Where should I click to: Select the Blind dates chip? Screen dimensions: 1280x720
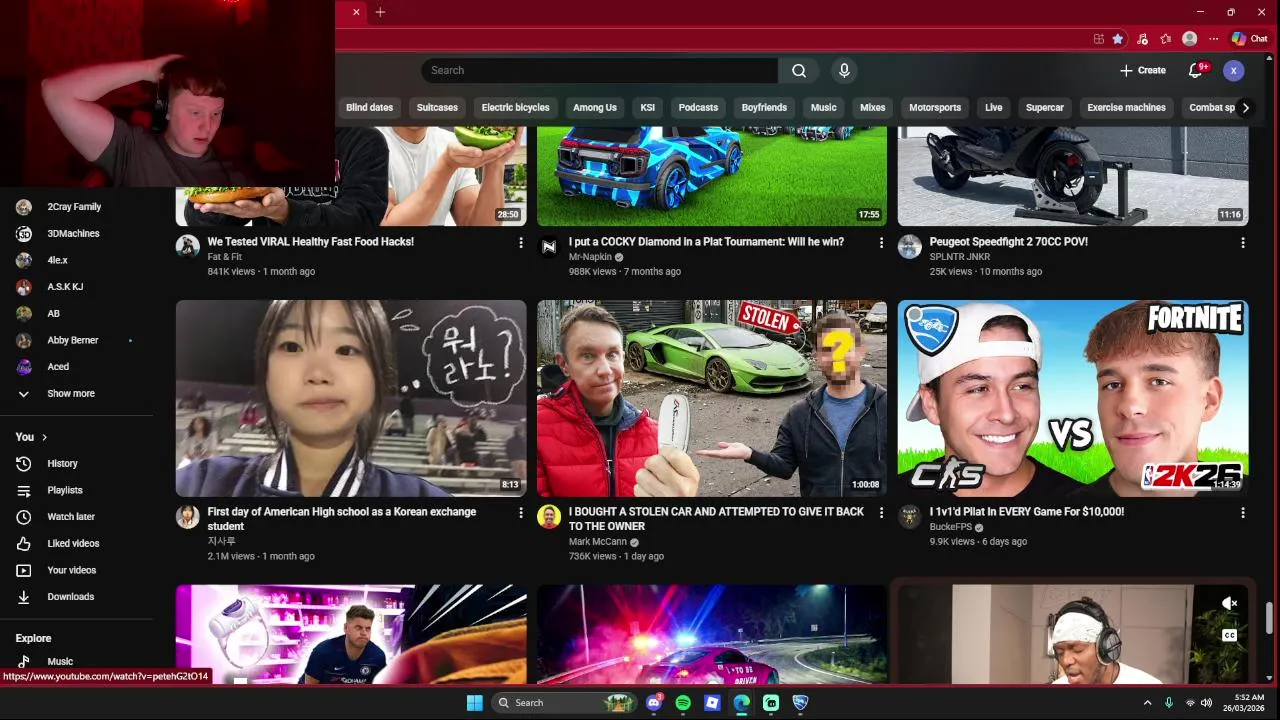point(369,107)
